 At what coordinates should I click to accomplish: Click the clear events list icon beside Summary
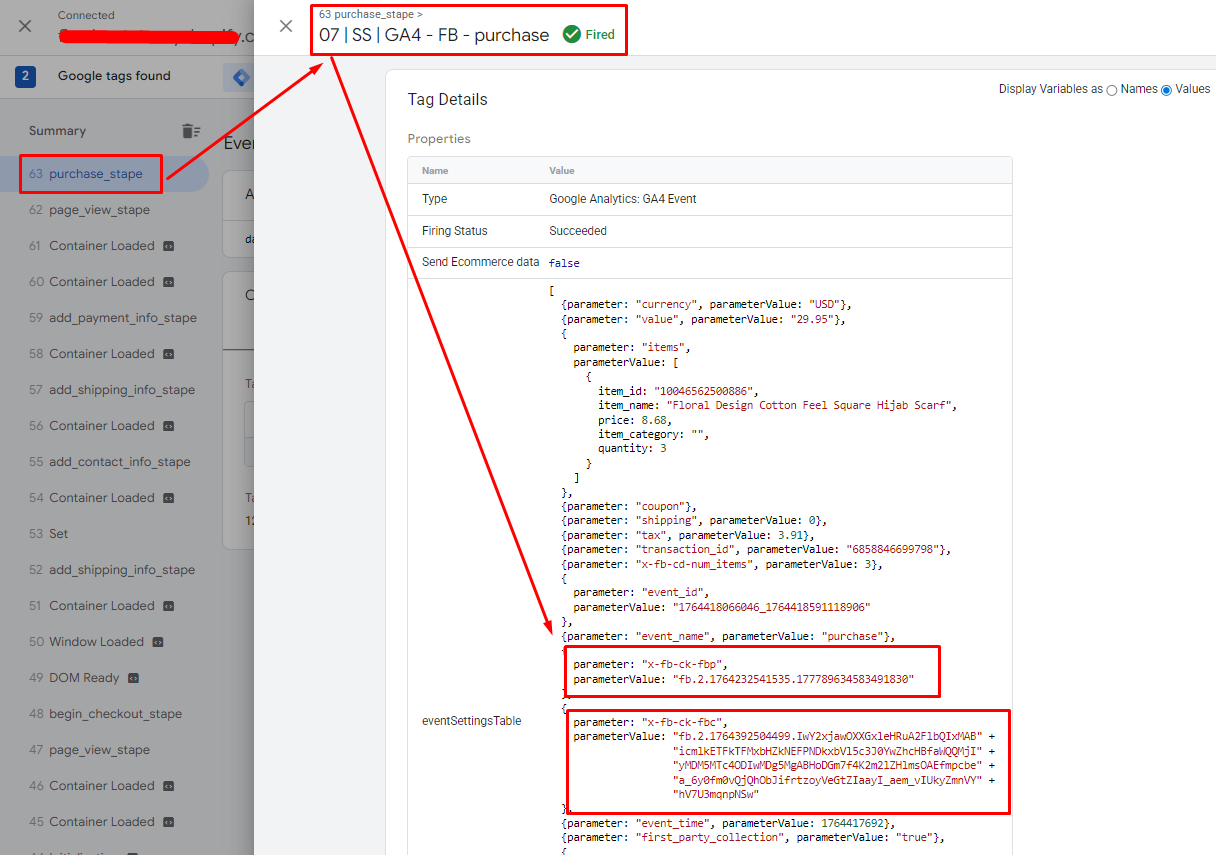tap(190, 131)
